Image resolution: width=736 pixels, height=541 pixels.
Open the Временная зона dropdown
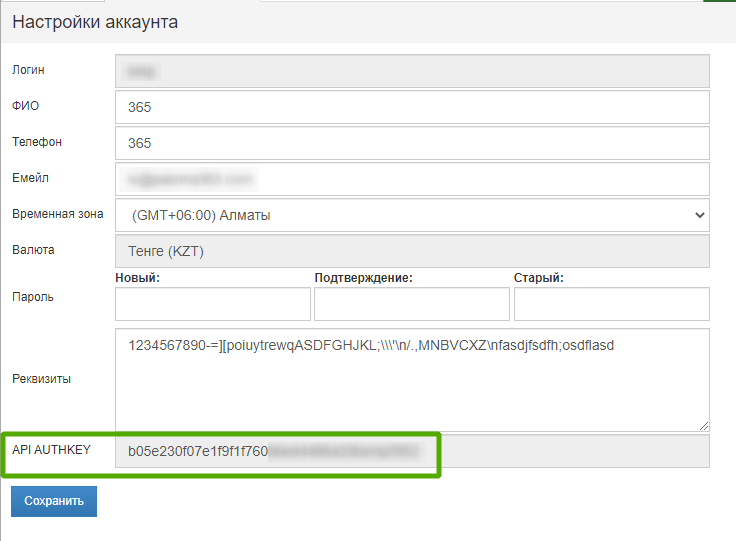point(412,215)
